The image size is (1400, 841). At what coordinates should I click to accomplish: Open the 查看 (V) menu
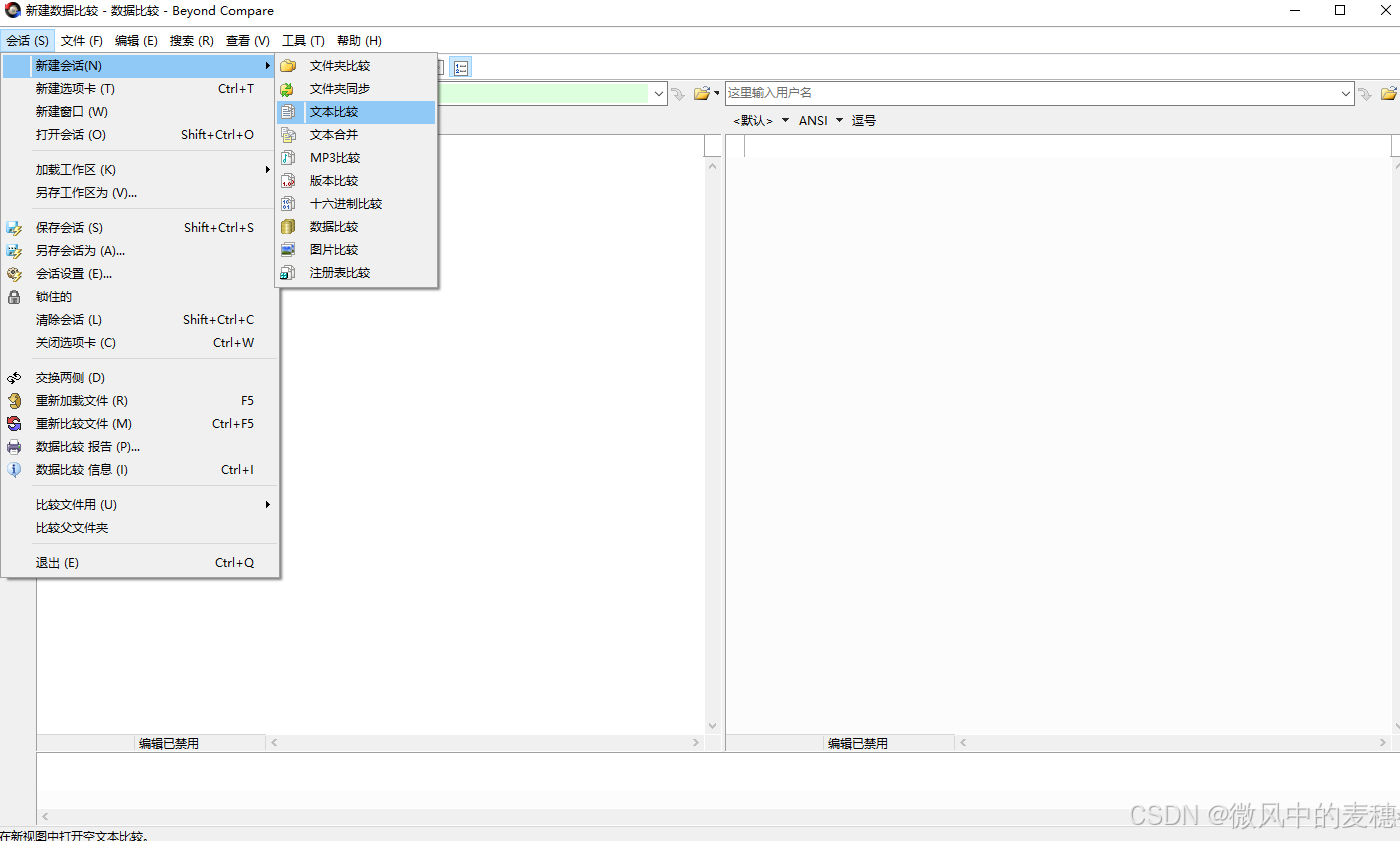point(248,41)
